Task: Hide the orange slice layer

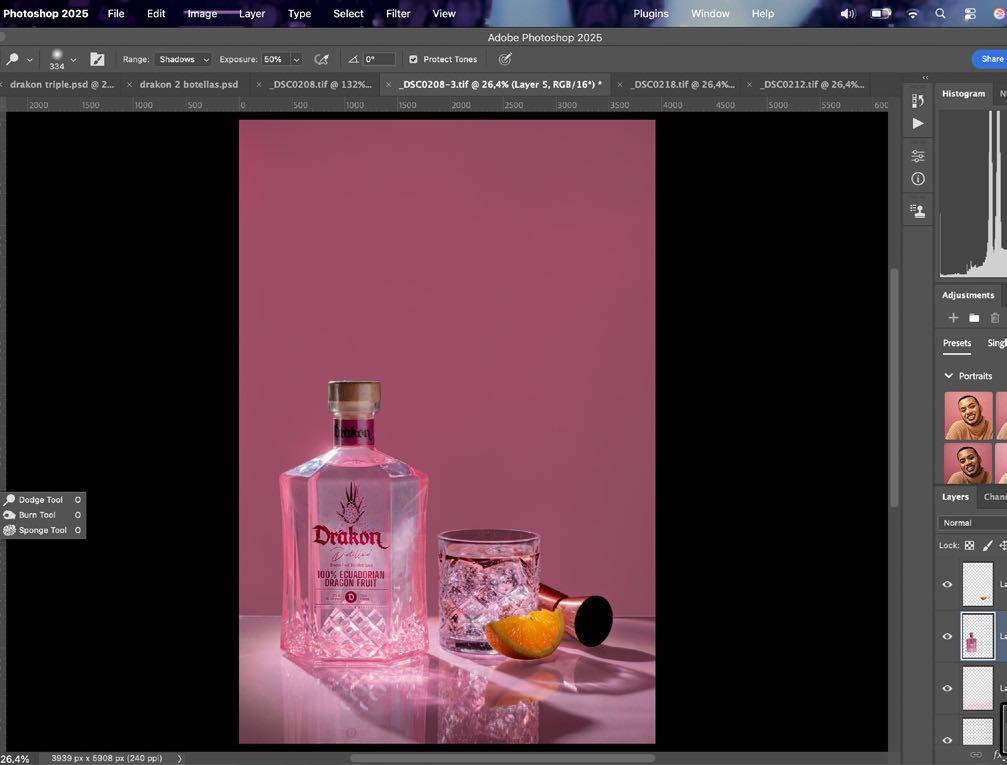Action: point(947,585)
